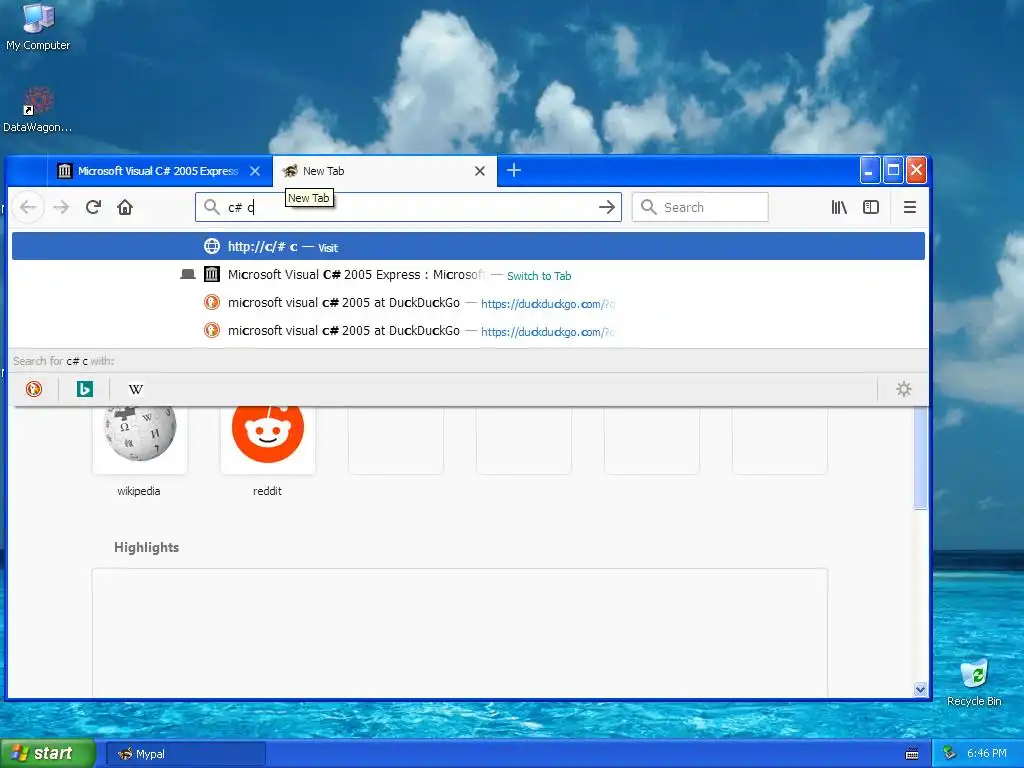The height and width of the screenshot is (768, 1024).
Task: Click the keyboard icon in system tray
Action: pyautogui.click(x=912, y=754)
